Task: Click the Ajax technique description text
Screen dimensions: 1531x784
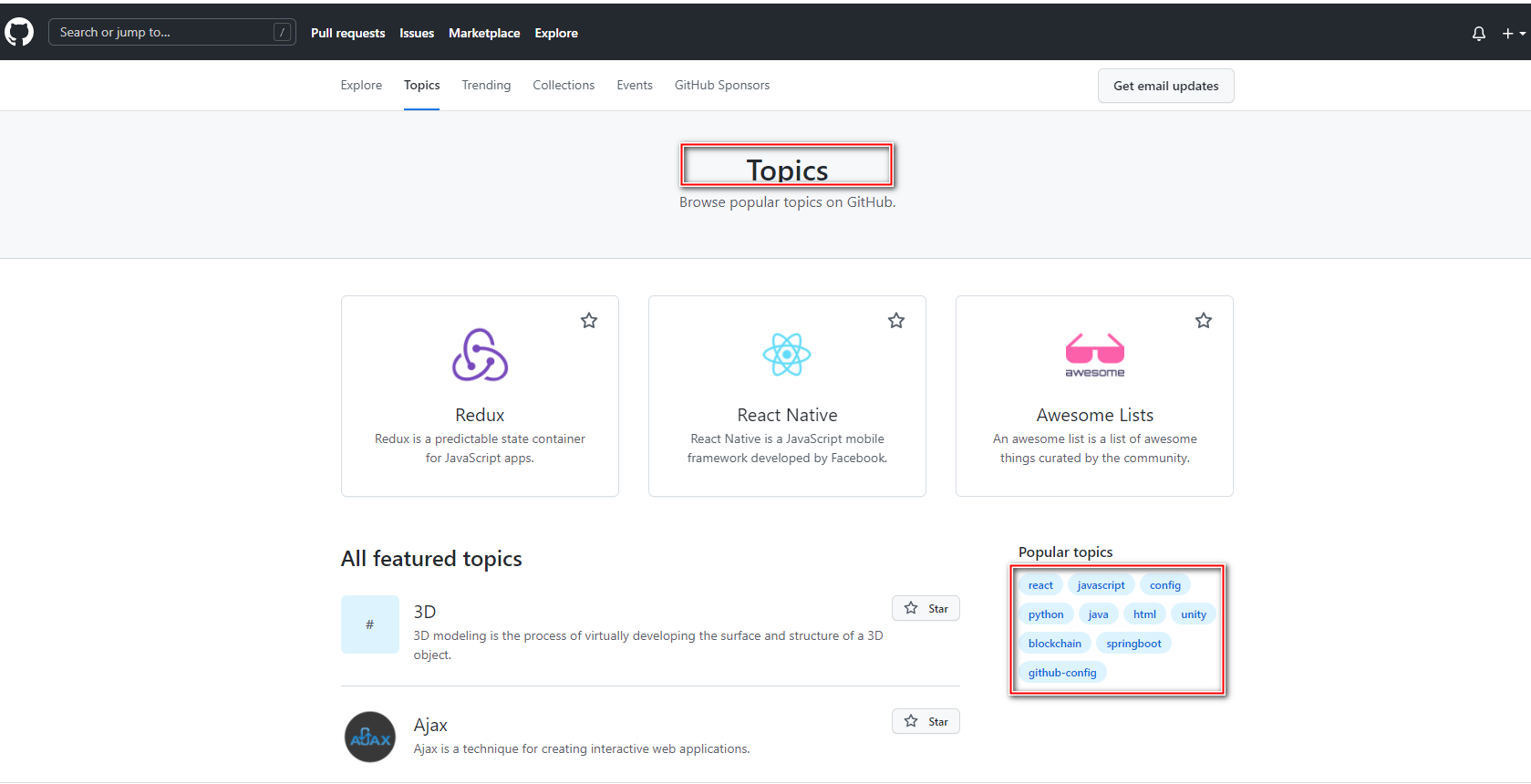Action: tap(582, 748)
